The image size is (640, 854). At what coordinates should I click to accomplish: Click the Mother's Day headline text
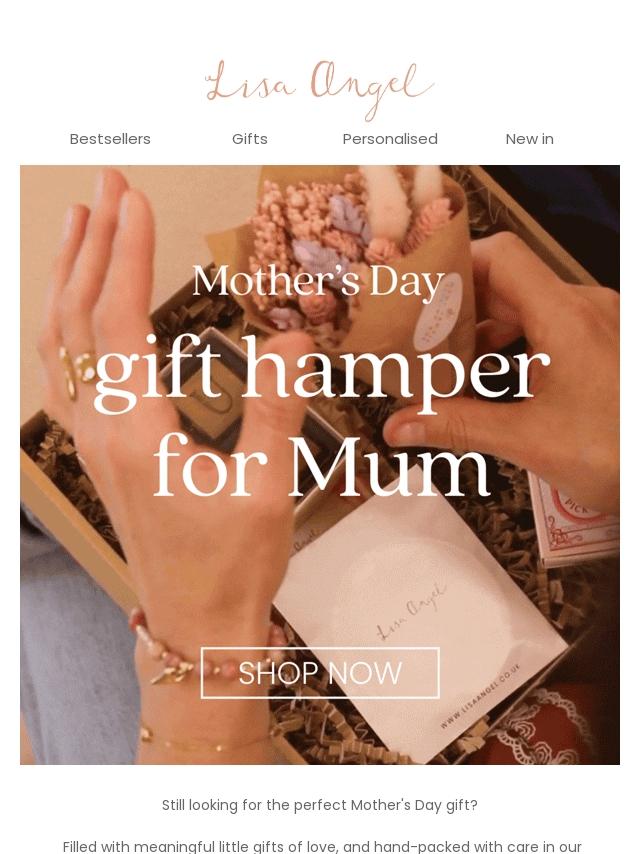(x=319, y=282)
